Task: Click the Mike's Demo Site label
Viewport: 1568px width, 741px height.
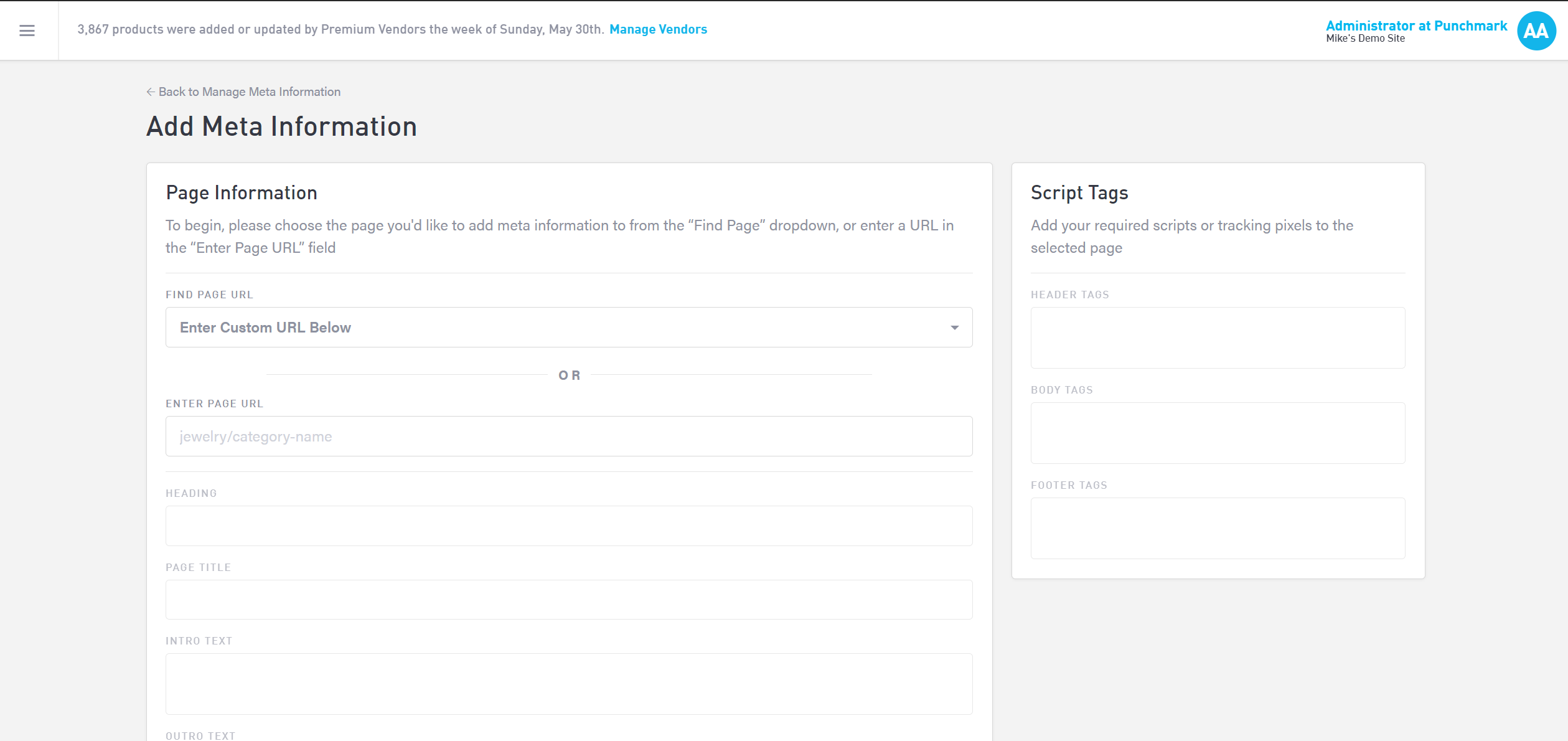Action: point(1365,39)
